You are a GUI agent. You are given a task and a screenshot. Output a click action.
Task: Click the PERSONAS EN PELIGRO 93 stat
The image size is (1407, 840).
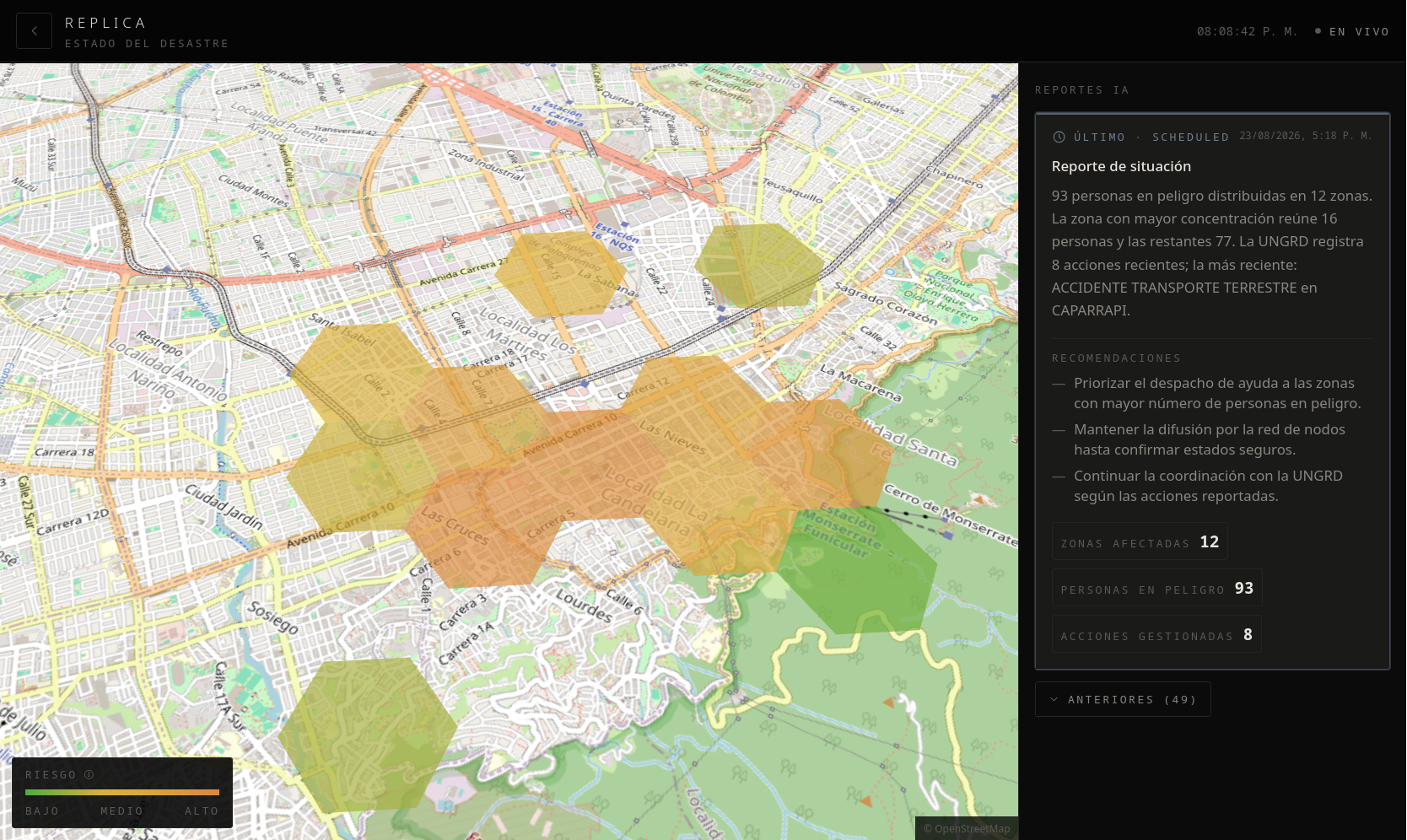pos(1156,588)
